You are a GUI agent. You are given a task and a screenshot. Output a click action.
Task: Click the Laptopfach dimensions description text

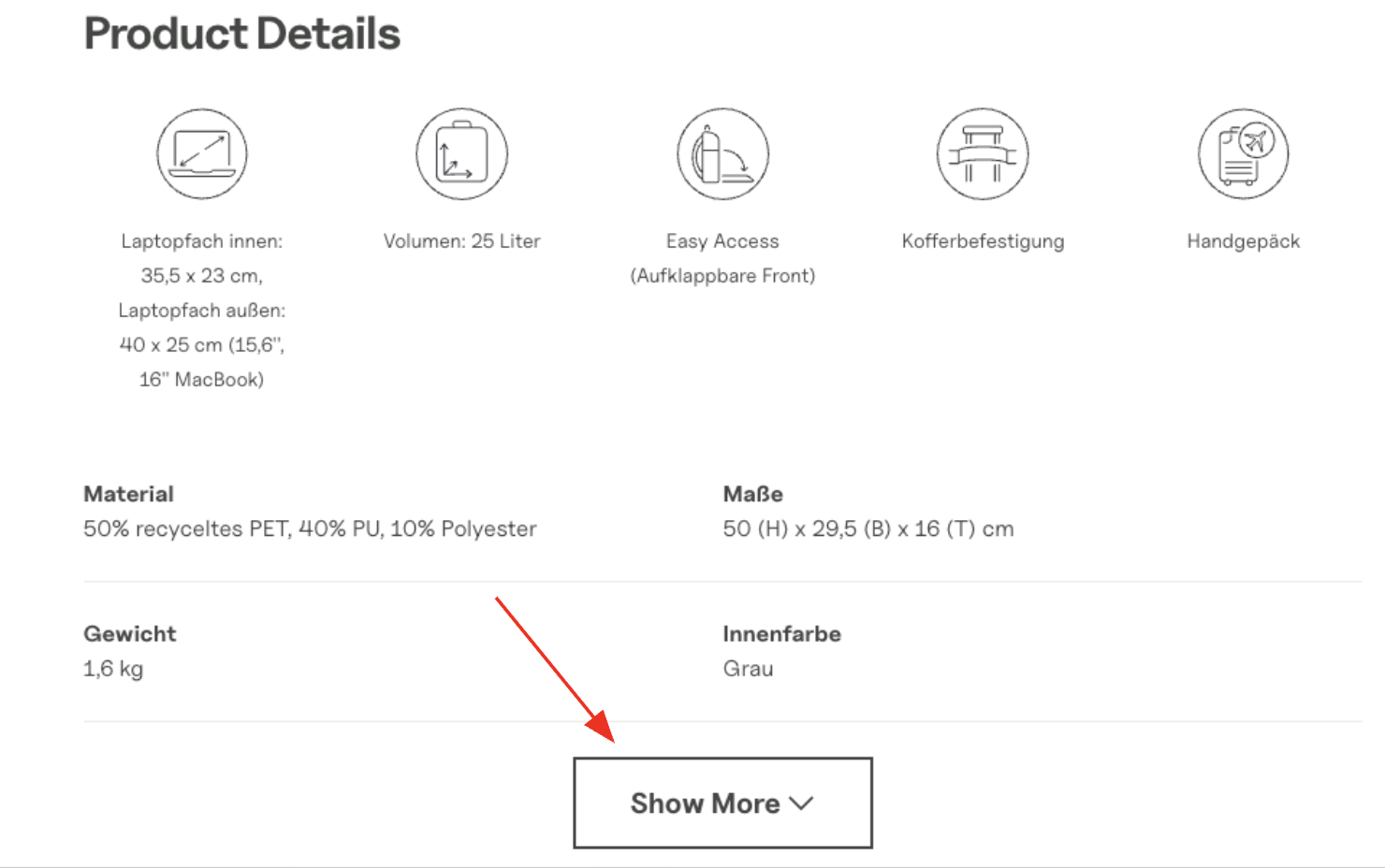pyautogui.click(x=202, y=311)
